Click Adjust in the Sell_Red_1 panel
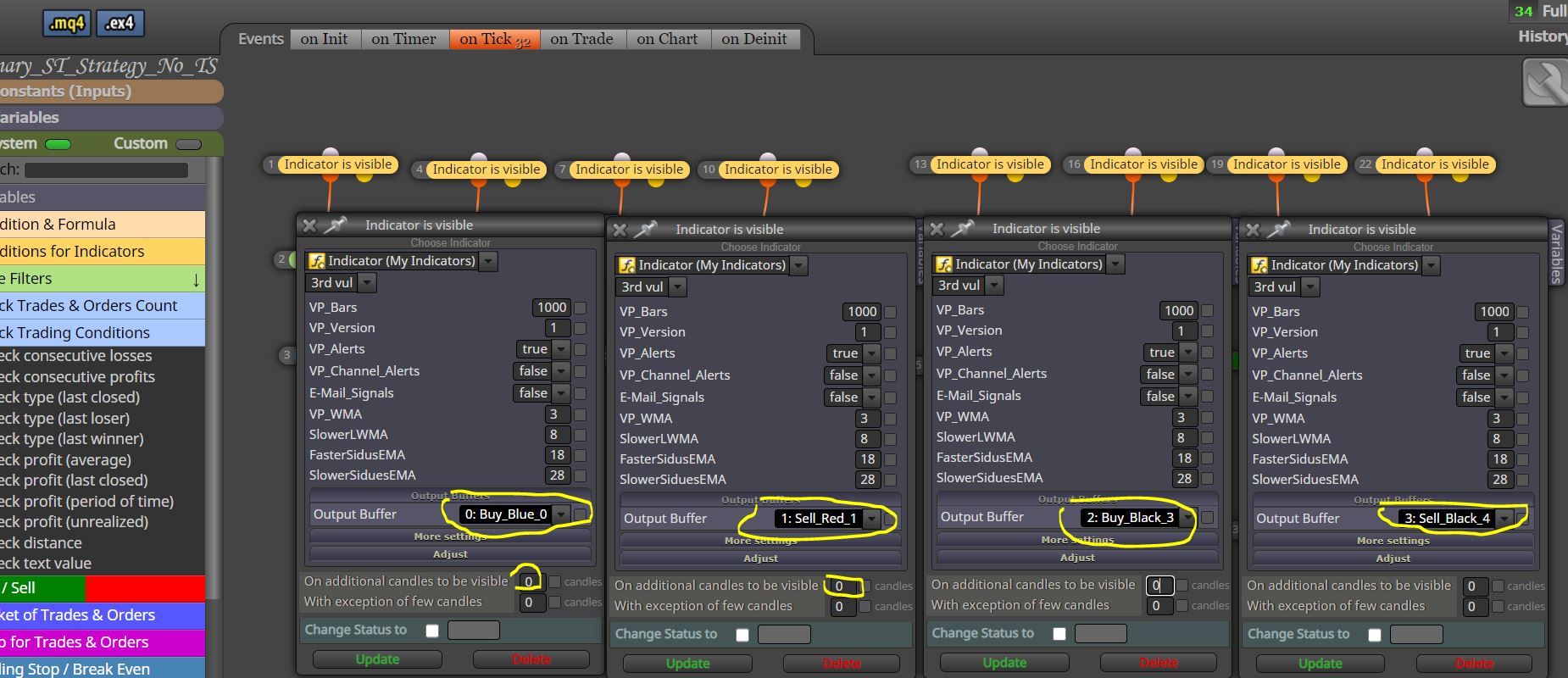1568x678 pixels. (x=761, y=559)
